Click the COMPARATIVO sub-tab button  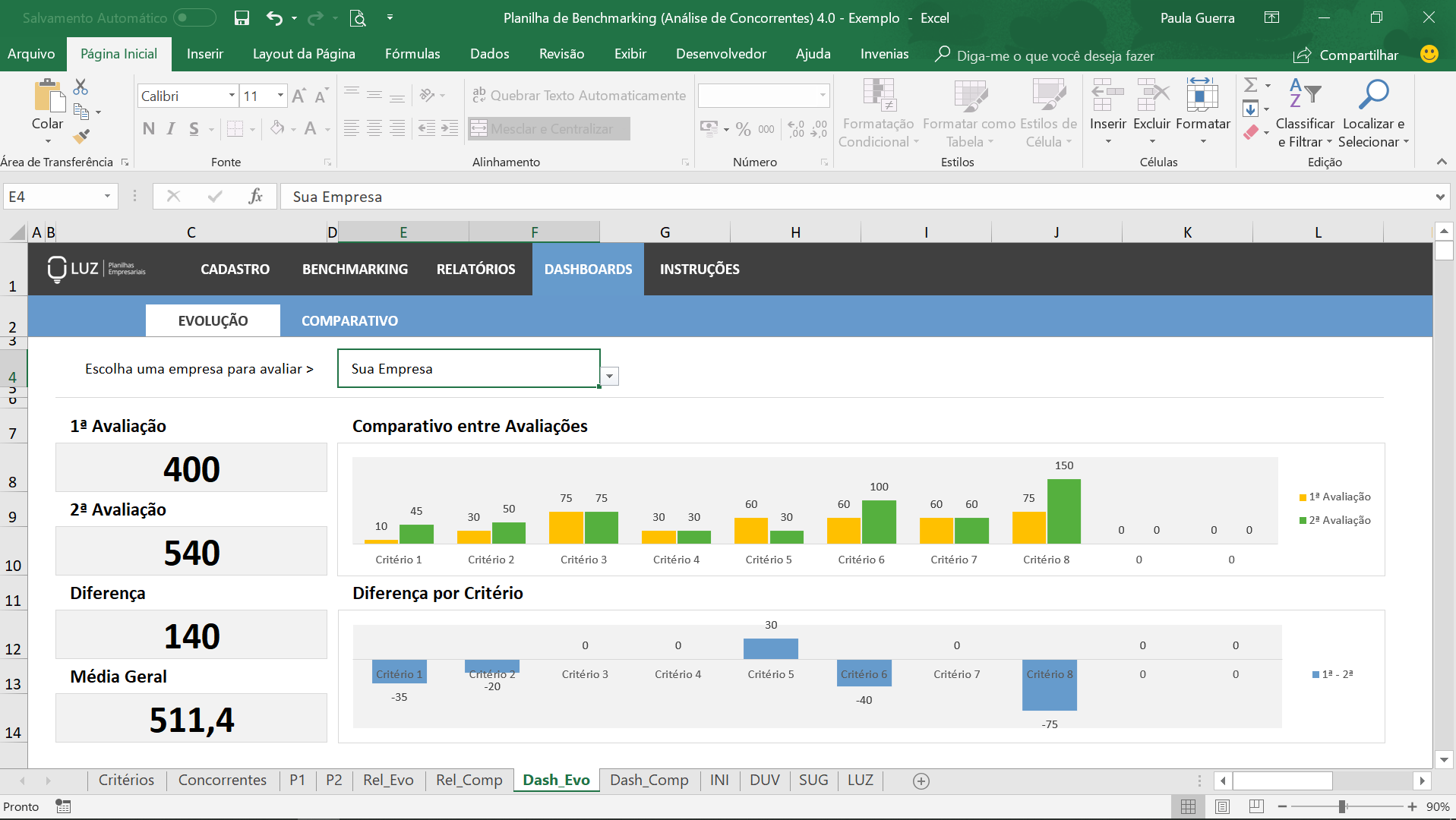[349, 321]
